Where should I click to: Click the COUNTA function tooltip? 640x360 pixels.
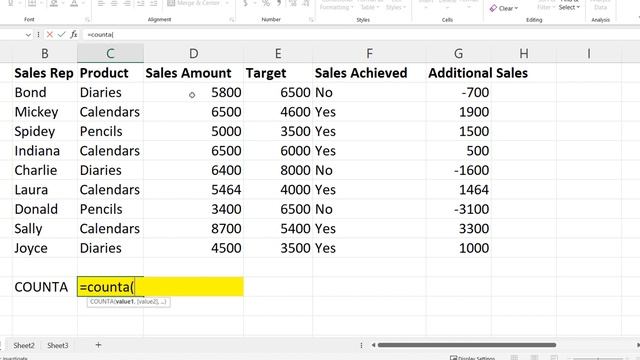coord(128,302)
